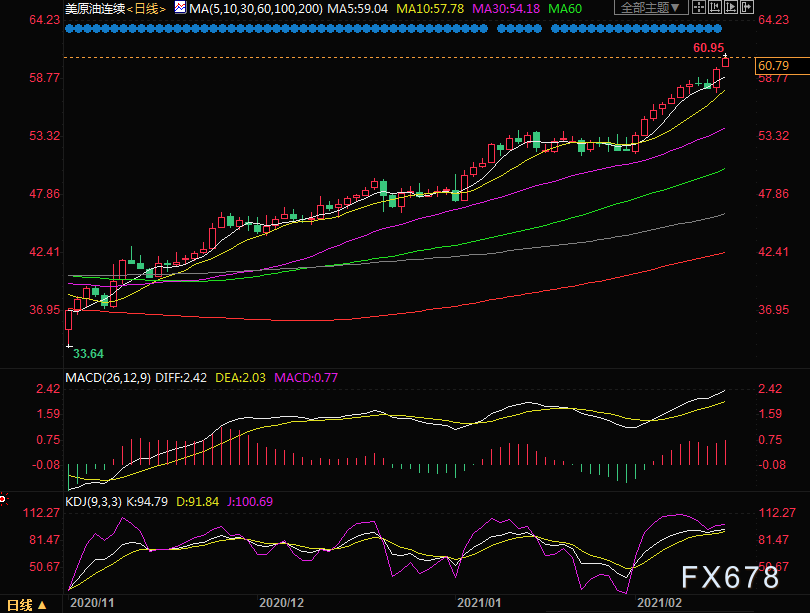Click the 2021/01 date on time axis
Screen dimensions: 810x613
pos(479,603)
